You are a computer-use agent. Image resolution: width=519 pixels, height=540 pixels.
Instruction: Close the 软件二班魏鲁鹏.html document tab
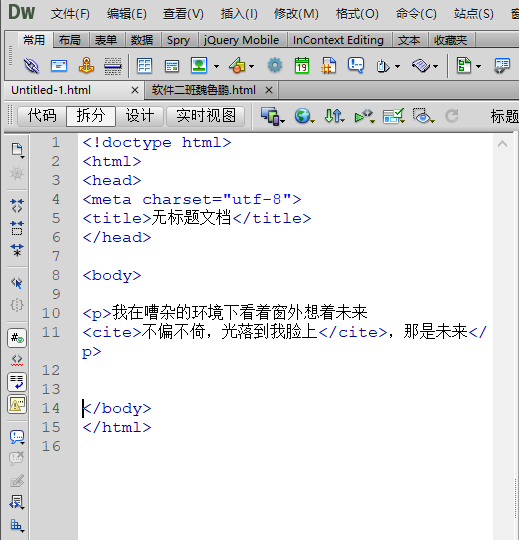click(x=269, y=90)
